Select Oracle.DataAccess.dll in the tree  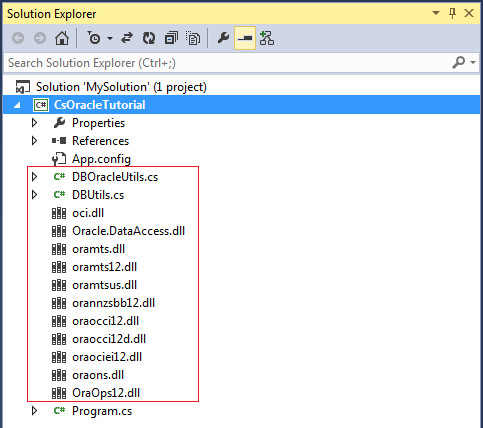click(x=128, y=231)
